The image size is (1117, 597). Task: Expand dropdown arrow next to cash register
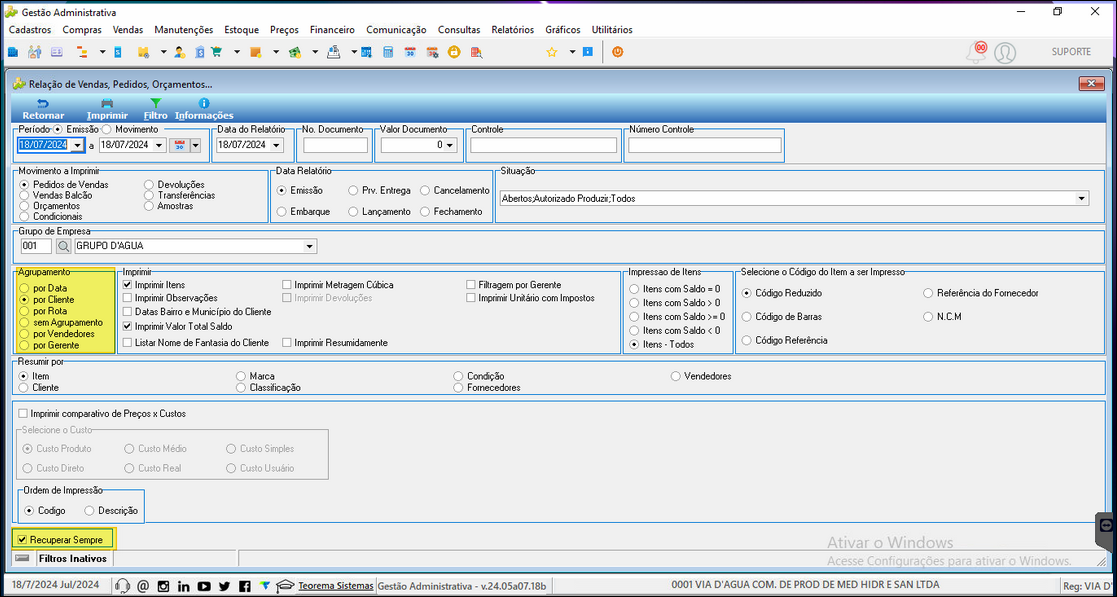coord(354,52)
